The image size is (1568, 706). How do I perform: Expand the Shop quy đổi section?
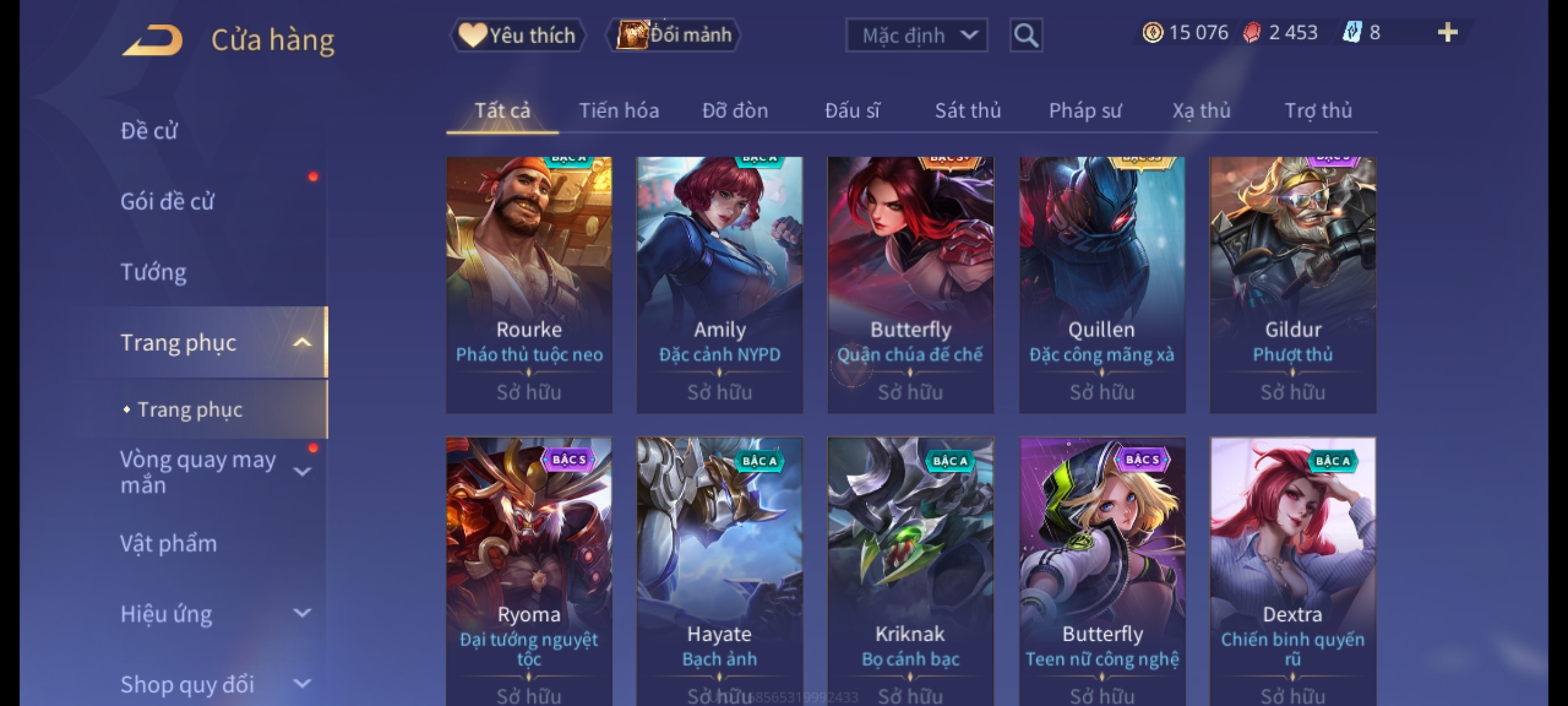pyautogui.click(x=302, y=684)
